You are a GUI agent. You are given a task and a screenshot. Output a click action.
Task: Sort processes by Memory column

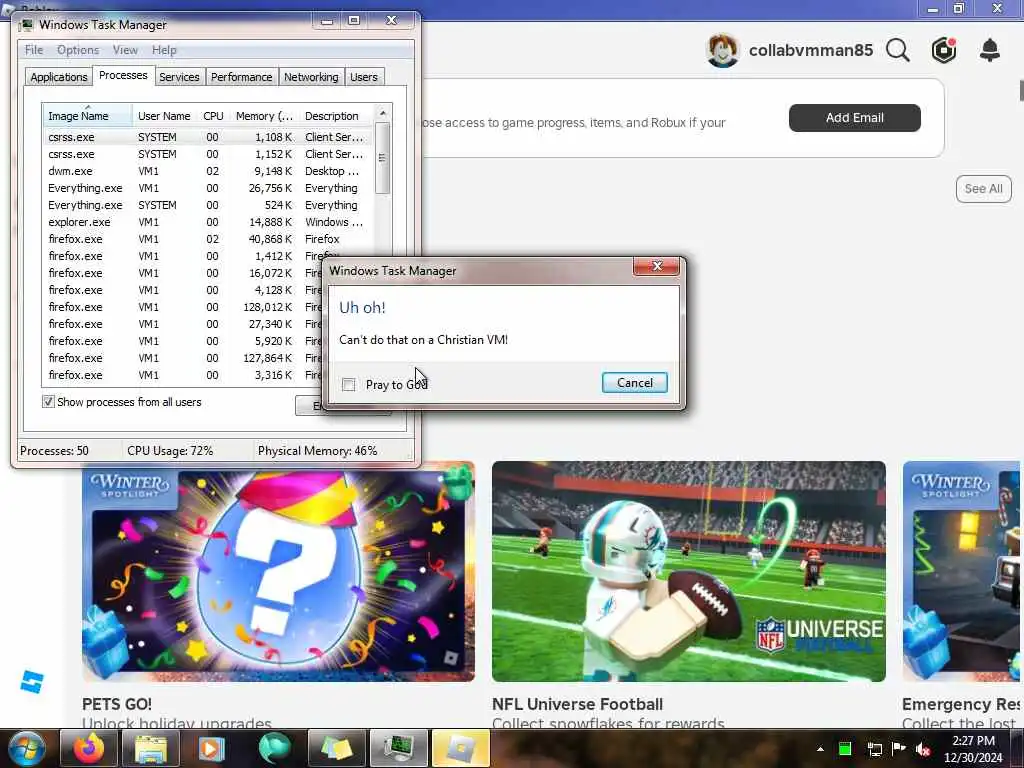[264, 116]
